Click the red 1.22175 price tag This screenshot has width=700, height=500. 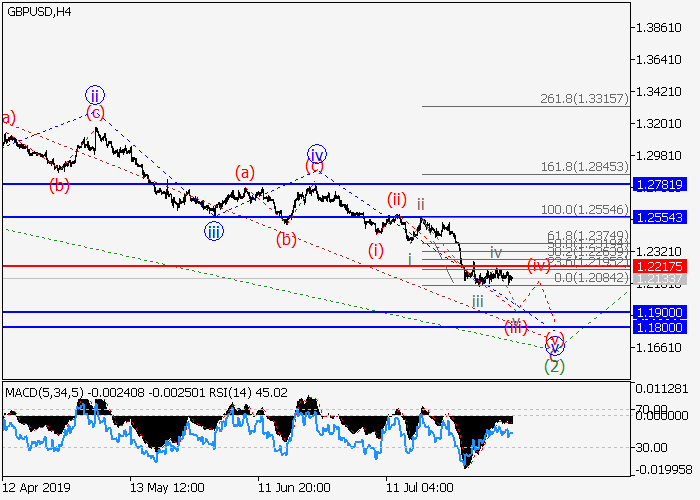pos(658,266)
